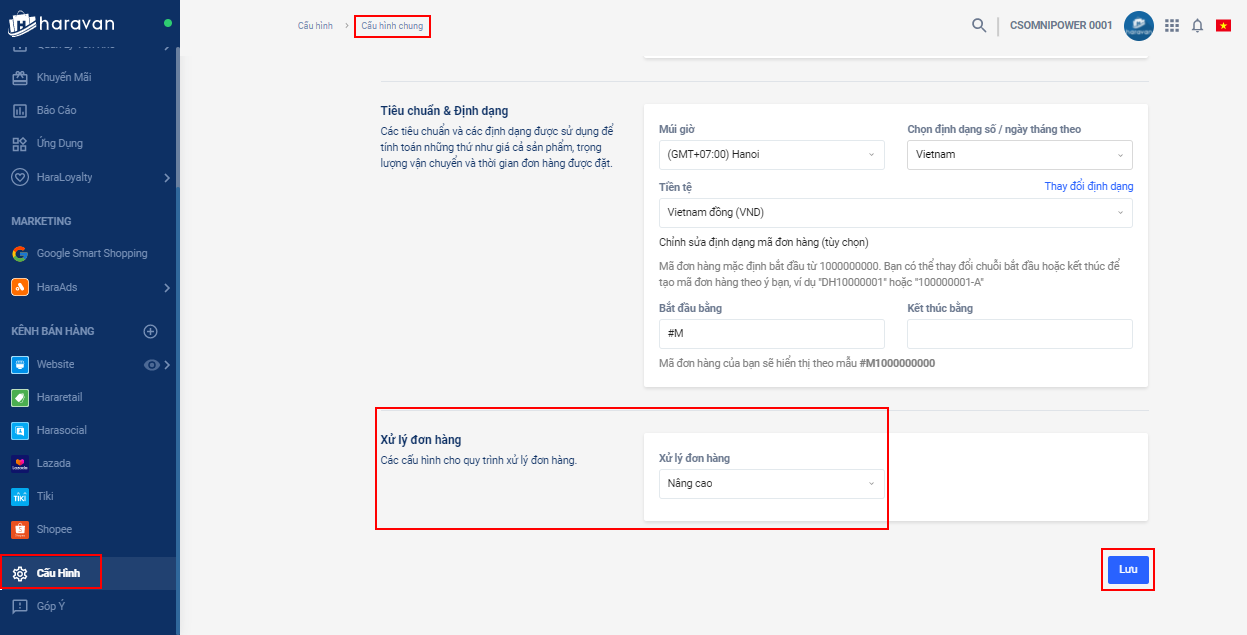Select Hararetail in sidebar

(x=60, y=397)
